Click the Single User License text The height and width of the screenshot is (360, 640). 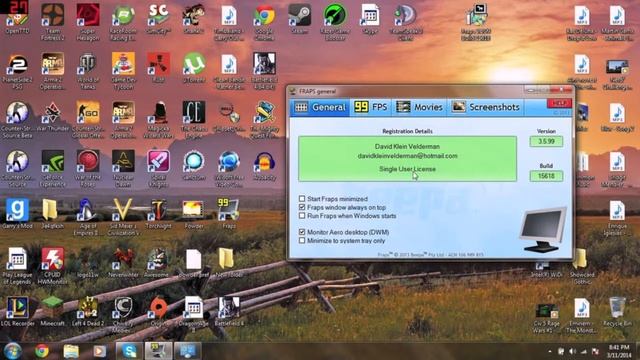pos(407,169)
